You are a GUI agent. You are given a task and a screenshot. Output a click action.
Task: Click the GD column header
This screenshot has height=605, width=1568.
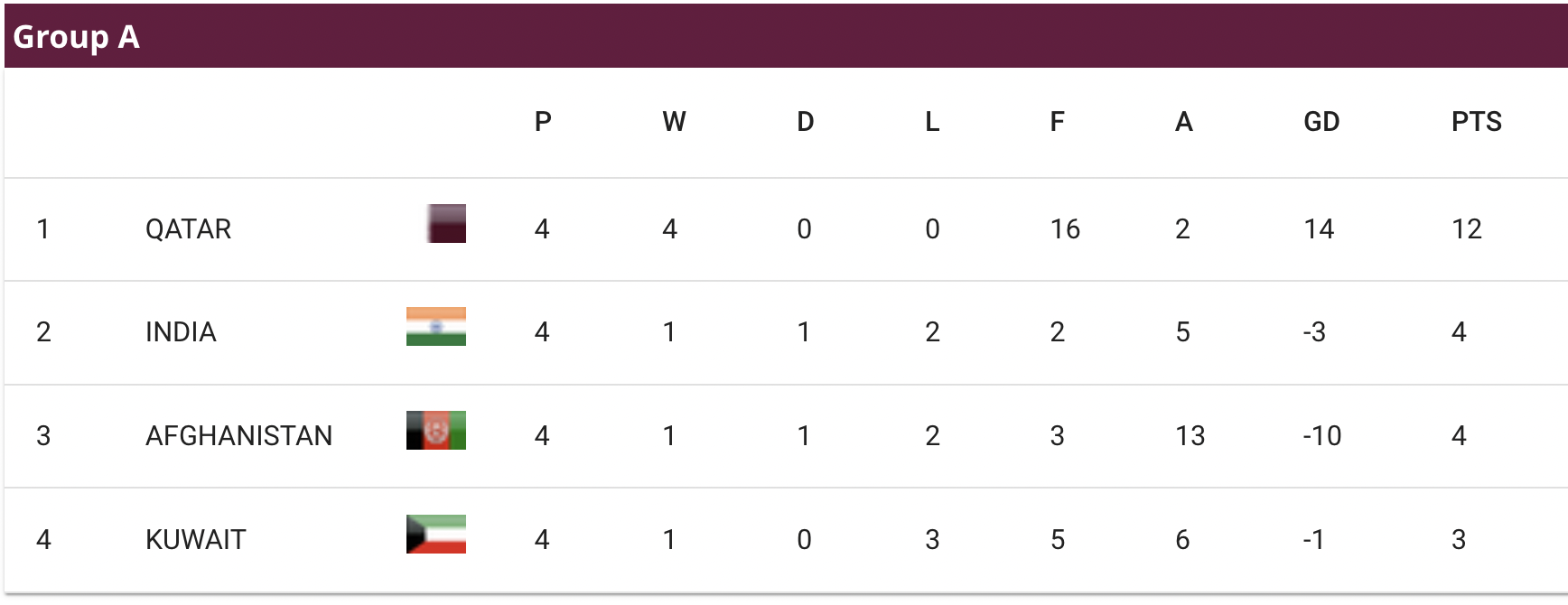[1321, 122]
